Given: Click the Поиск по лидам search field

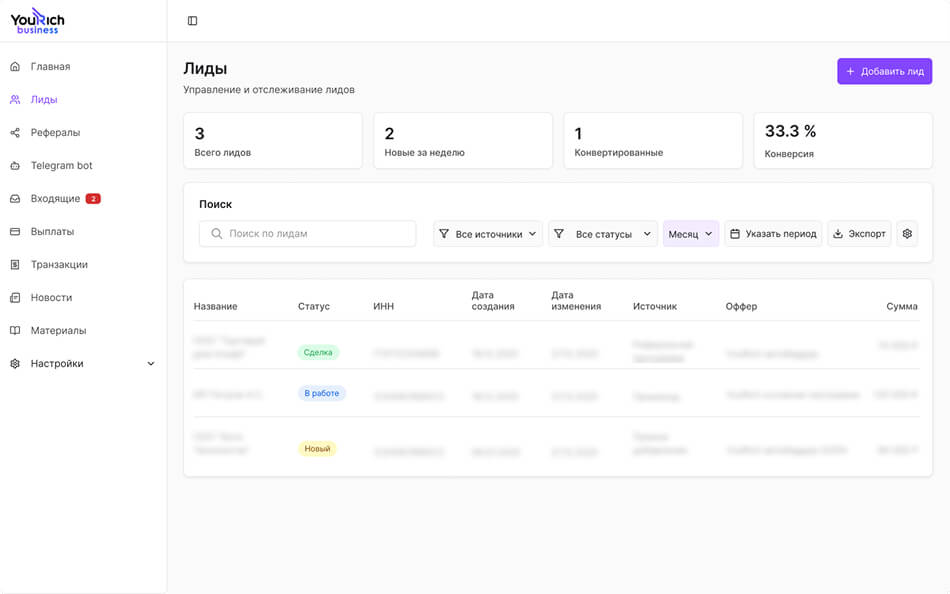Looking at the screenshot, I should pos(308,234).
